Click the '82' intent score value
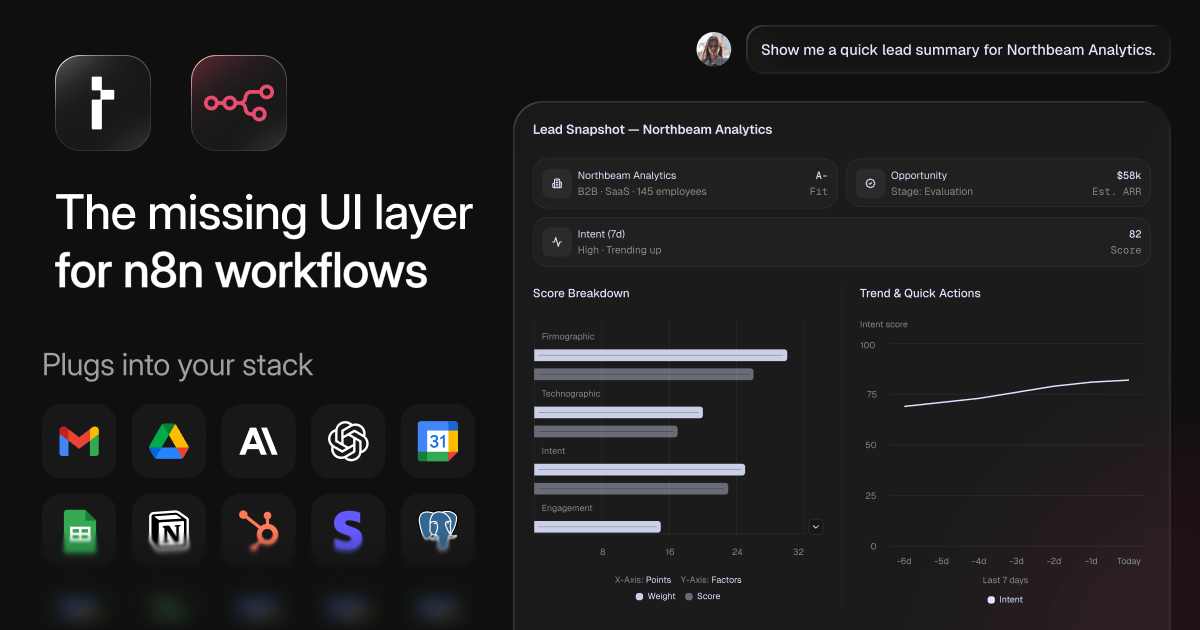 tap(1135, 234)
